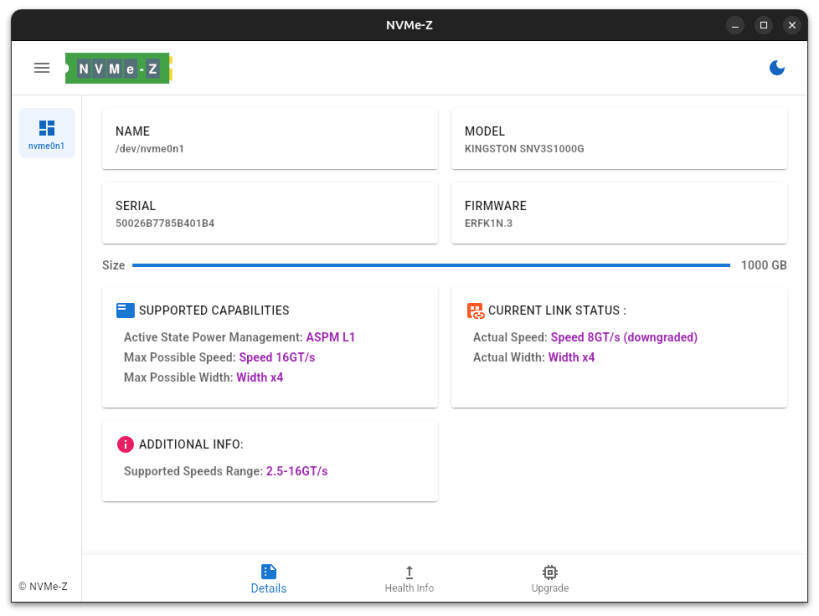The image size is (819, 616).
Task: Click the Supported Capabilities card icon
Action: [x=125, y=310]
